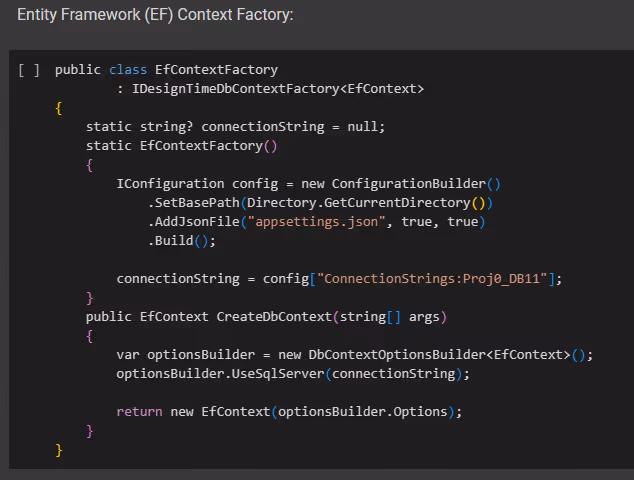Click the .Build() method call
This screenshot has width=634, height=480.
181,241
